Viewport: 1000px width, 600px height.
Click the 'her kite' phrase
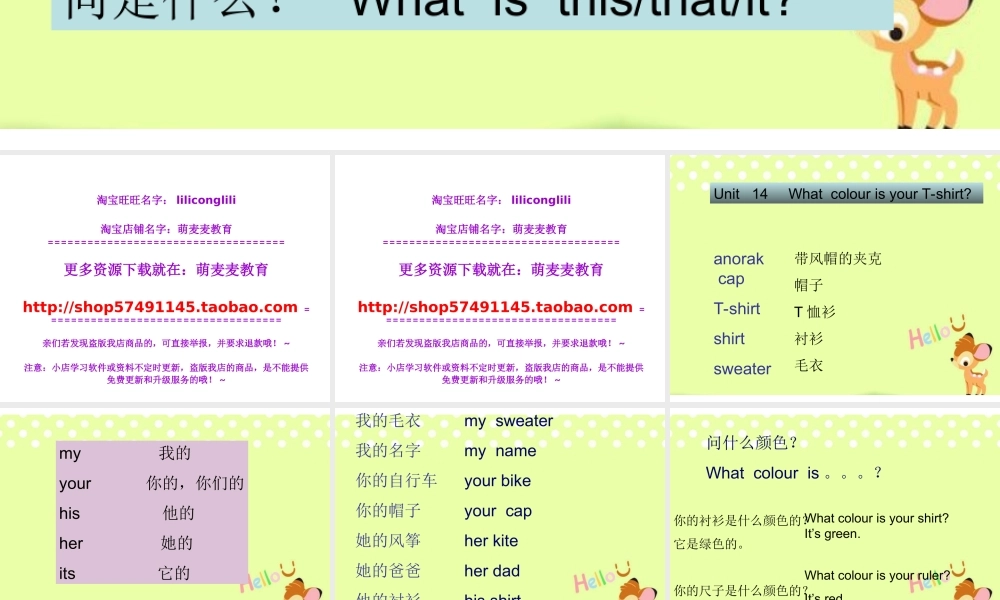click(490, 541)
